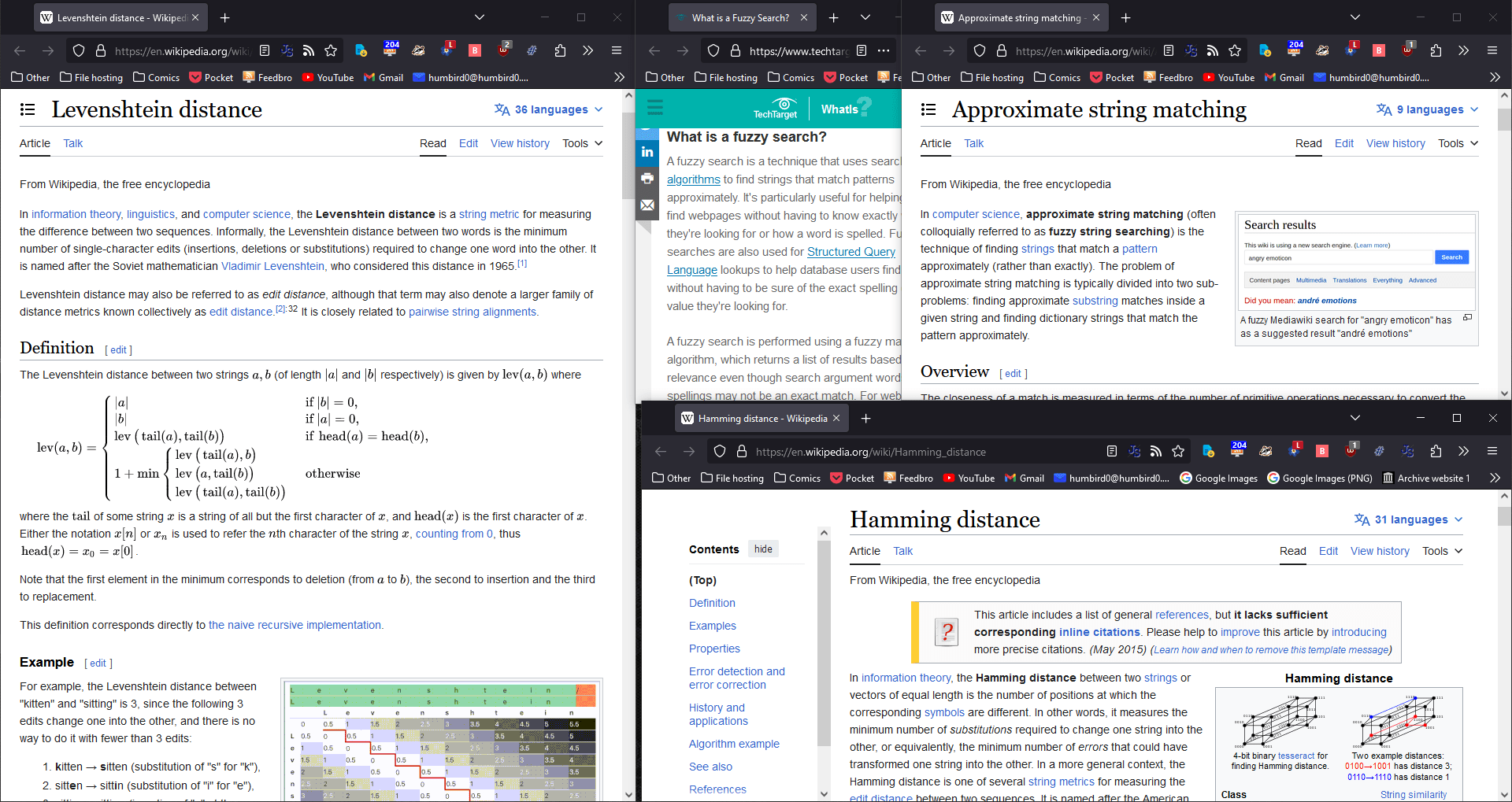The width and height of the screenshot is (1512, 802).
Task: Open Firefox application menu via hamburger icon
Action: click(x=617, y=50)
